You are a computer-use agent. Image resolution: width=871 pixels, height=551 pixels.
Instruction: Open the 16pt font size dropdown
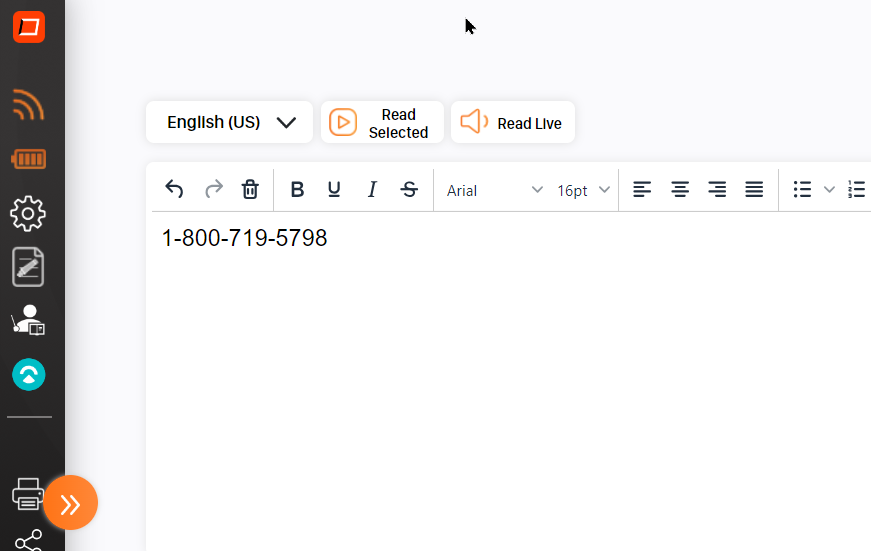point(583,190)
